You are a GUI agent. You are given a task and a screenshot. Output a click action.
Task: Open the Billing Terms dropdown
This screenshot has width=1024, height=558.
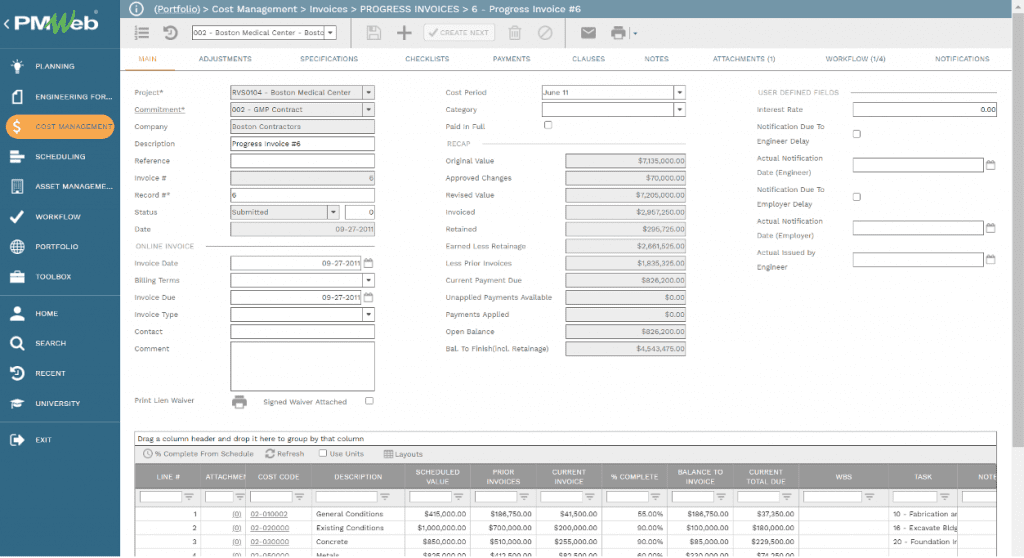point(368,280)
